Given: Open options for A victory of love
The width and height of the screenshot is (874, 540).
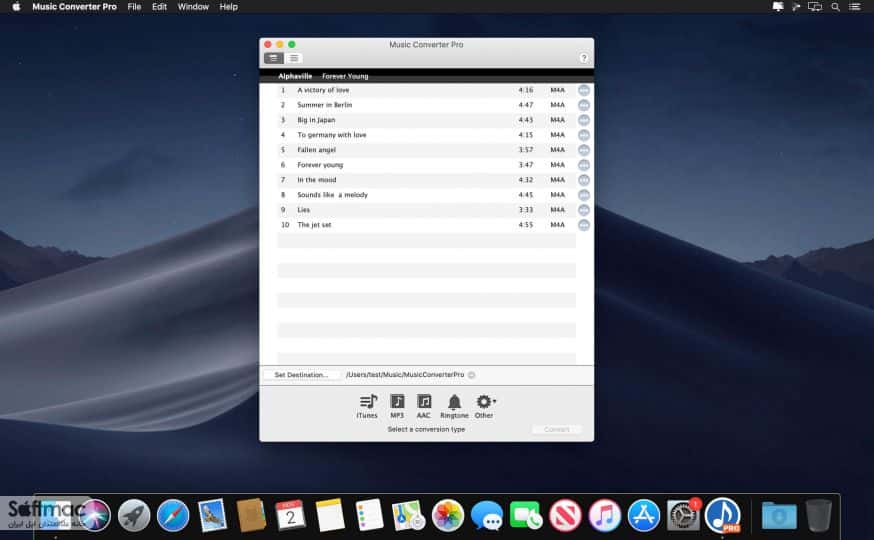Looking at the screenshot, I should [584, 90].
